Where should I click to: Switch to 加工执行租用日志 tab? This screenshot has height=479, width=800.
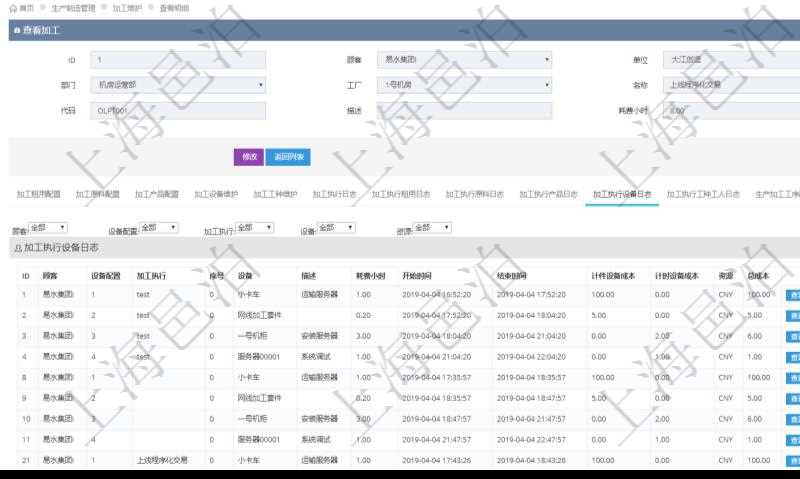click(401, 194)
